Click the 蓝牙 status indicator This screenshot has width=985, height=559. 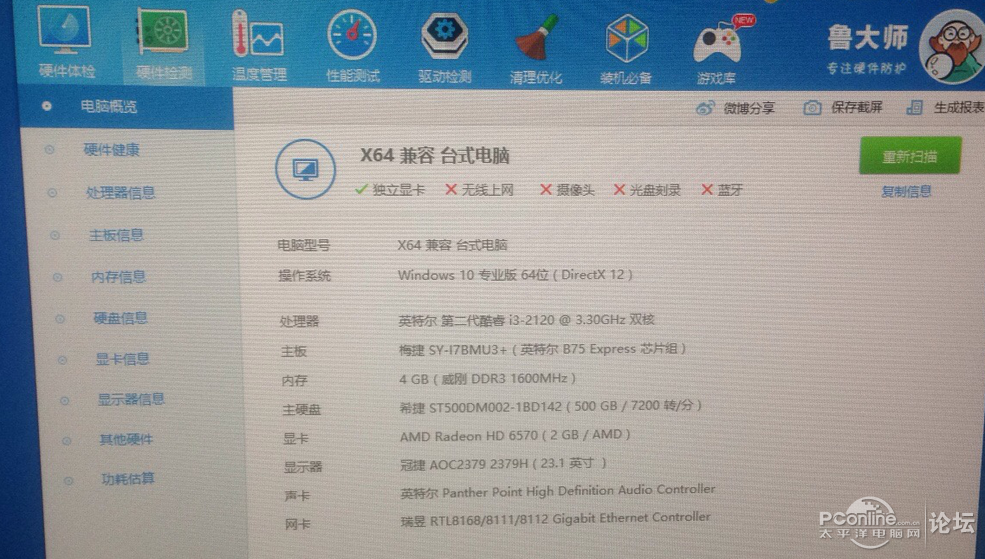[x=722, y=190]
